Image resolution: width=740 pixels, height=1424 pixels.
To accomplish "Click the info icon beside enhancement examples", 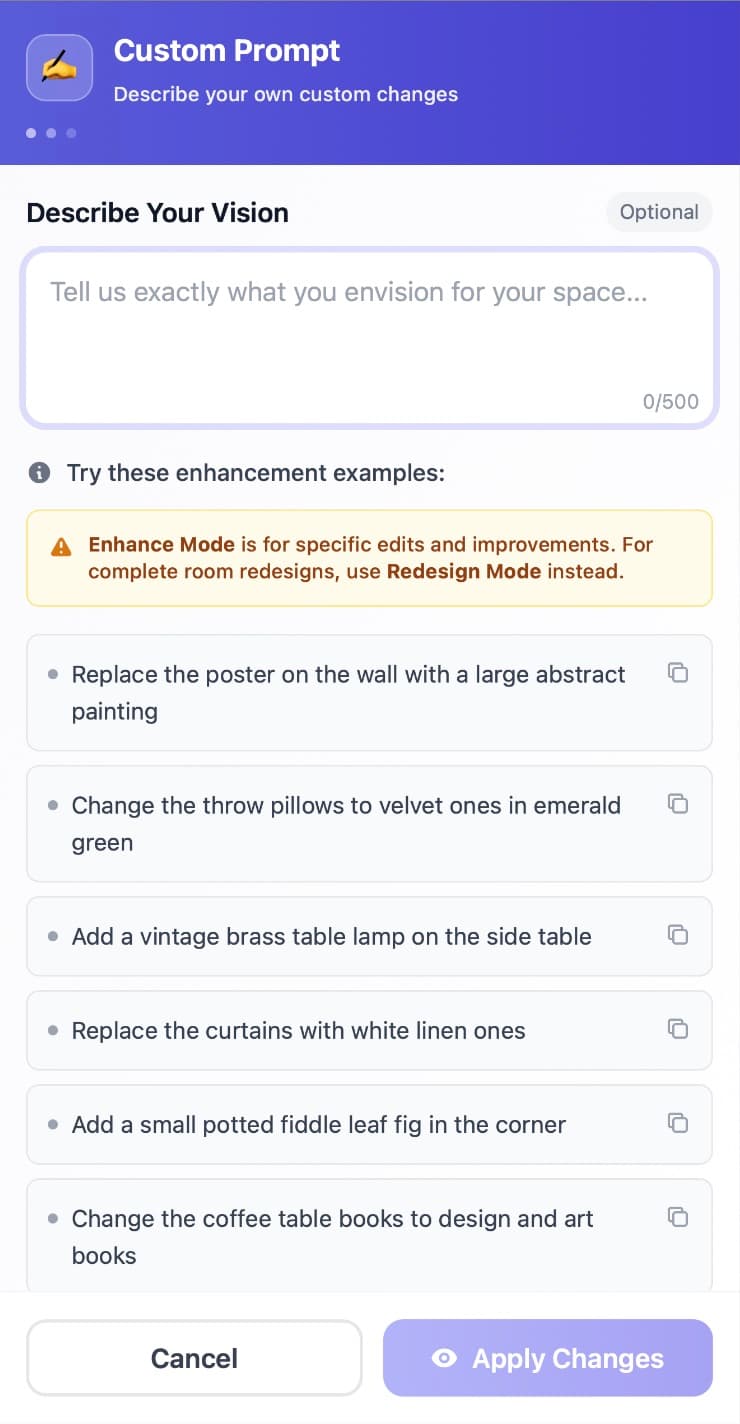I will pyautogui.click(x=39, y=473).
